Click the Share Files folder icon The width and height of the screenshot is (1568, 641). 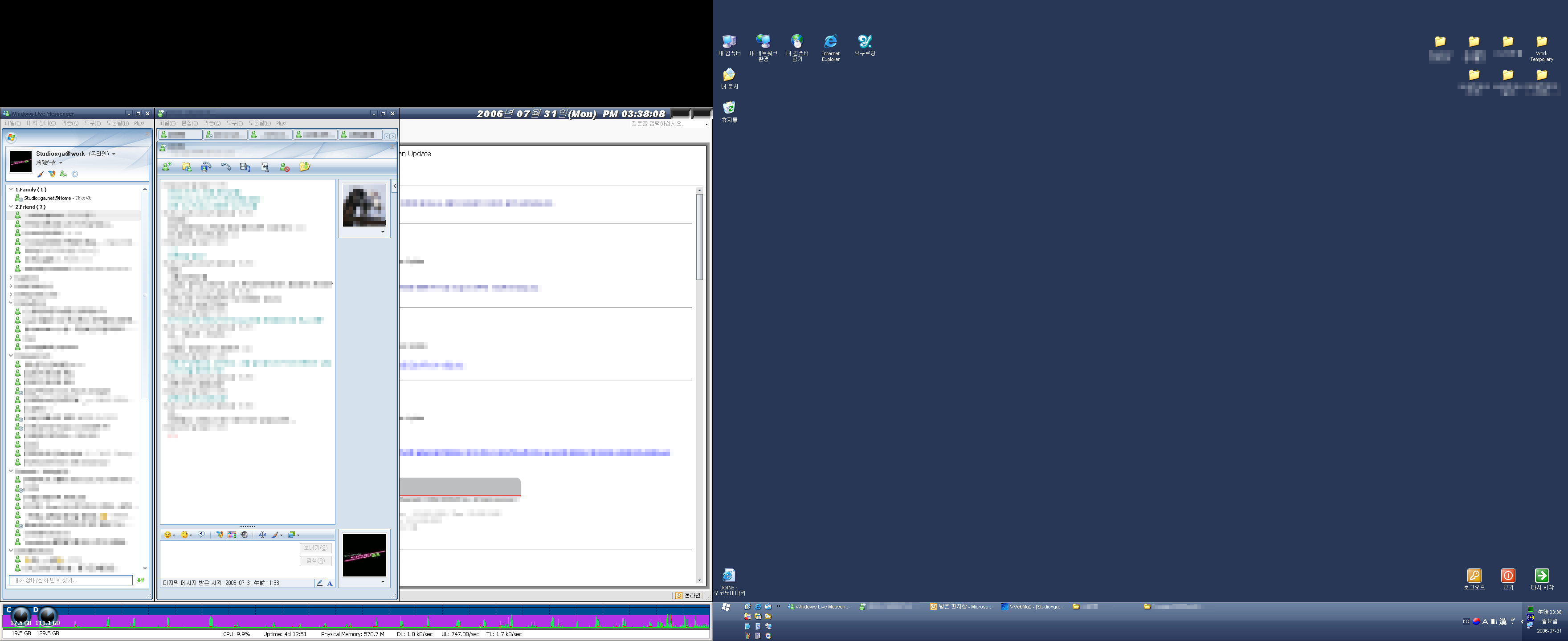point(186,166)
